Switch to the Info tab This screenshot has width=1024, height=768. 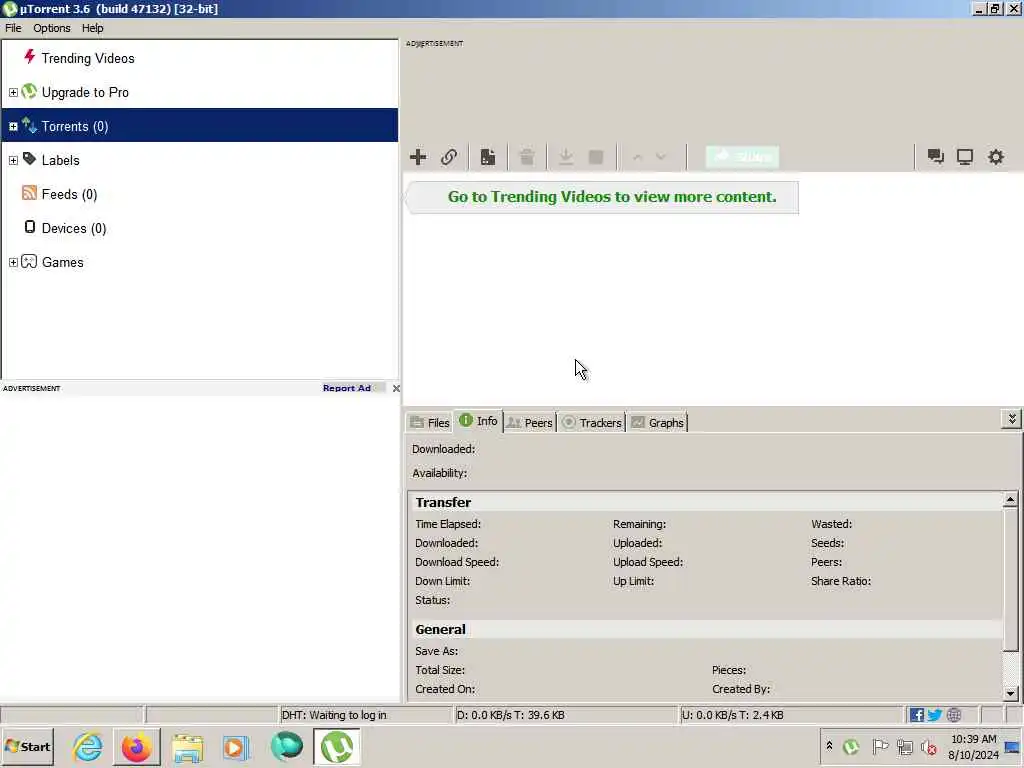(478, 421)
